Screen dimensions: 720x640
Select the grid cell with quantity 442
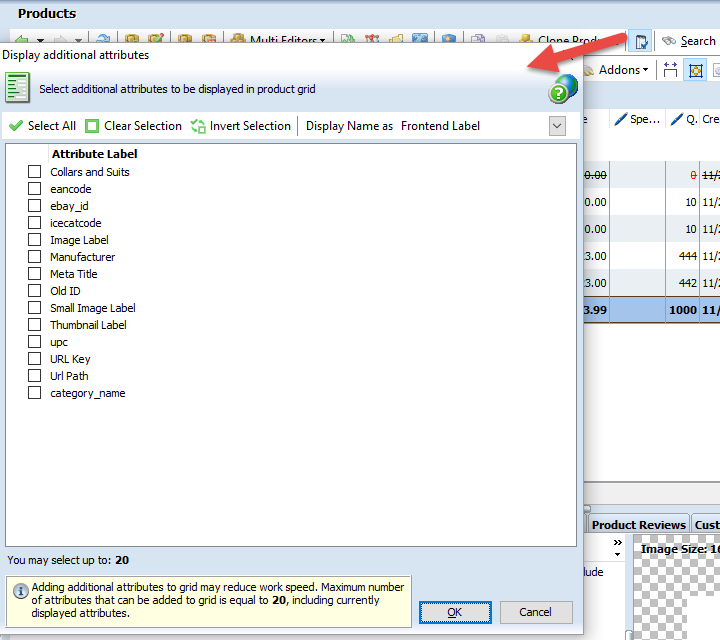pyautogui.click(x=682, y=283)
